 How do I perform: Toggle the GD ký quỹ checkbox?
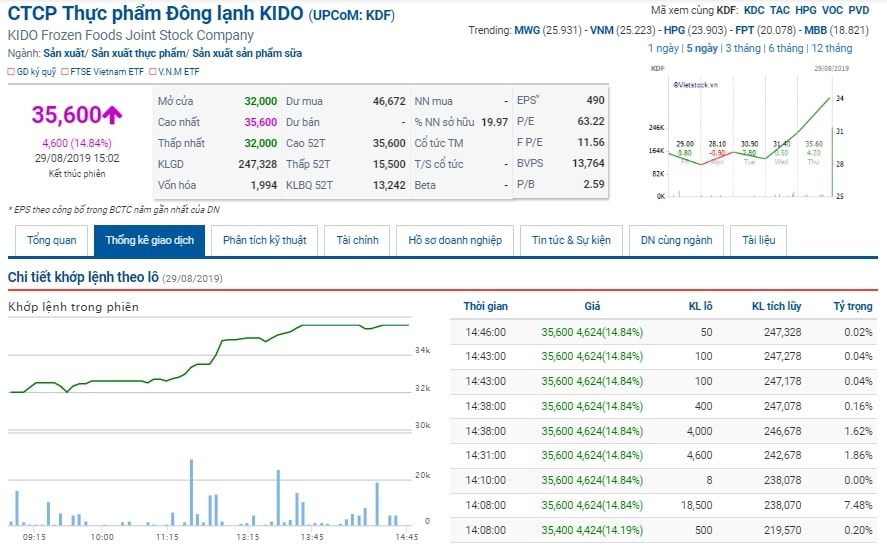point(11,72)
